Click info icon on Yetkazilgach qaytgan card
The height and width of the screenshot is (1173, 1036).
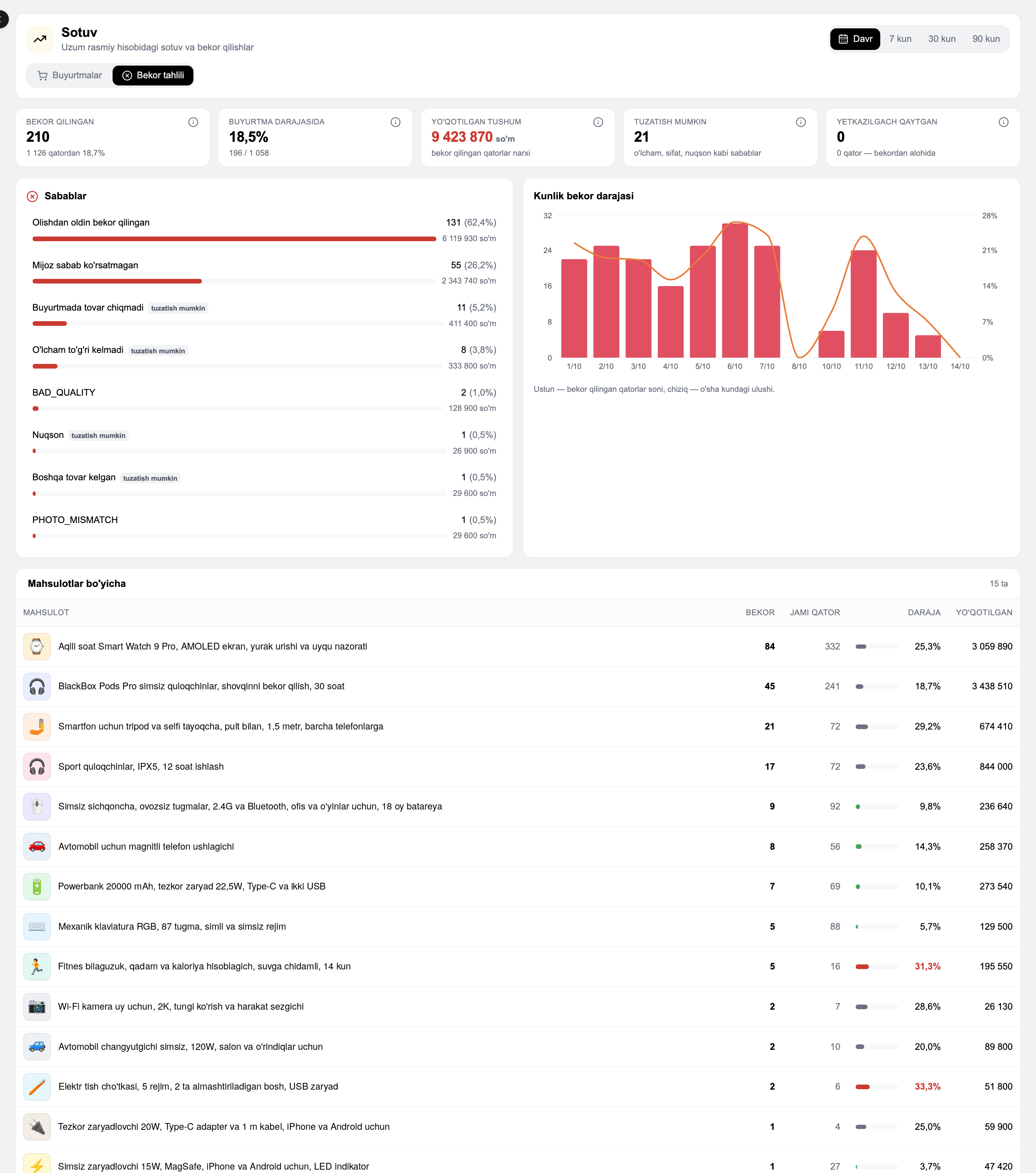[1003, 122]
